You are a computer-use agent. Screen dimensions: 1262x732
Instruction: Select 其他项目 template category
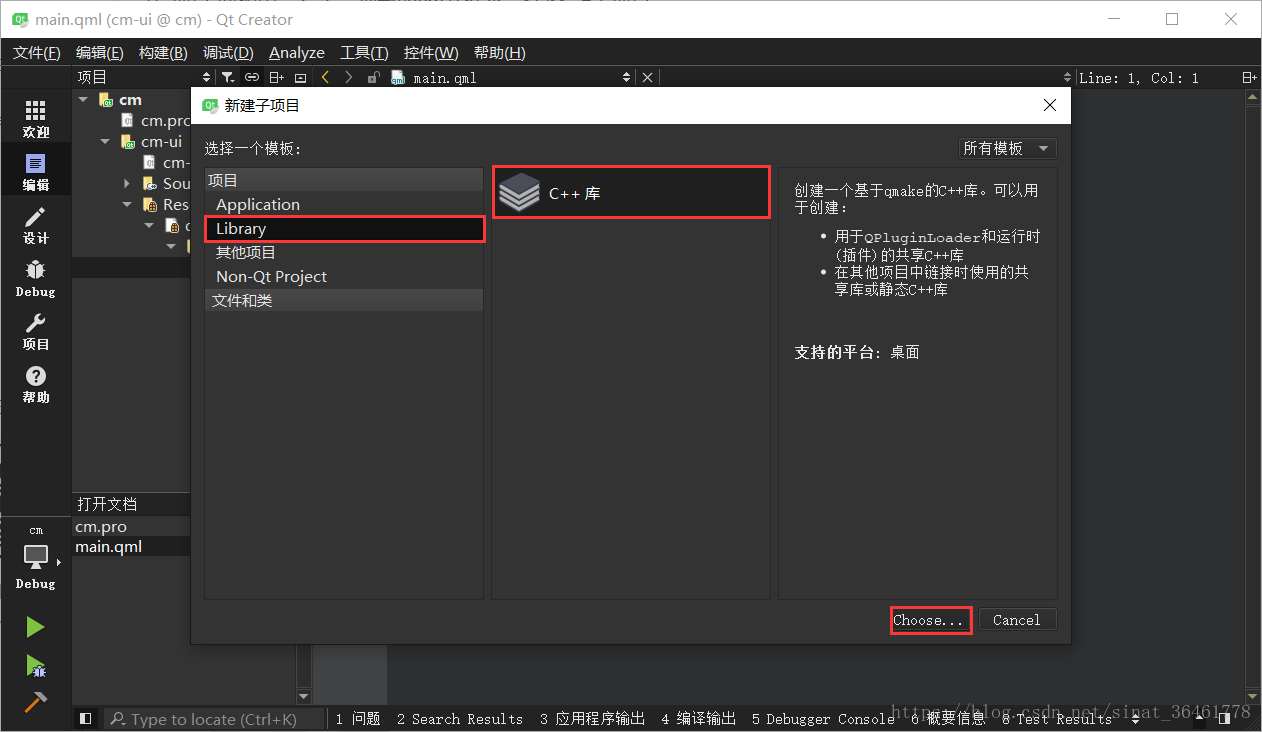tap(344, 253)
